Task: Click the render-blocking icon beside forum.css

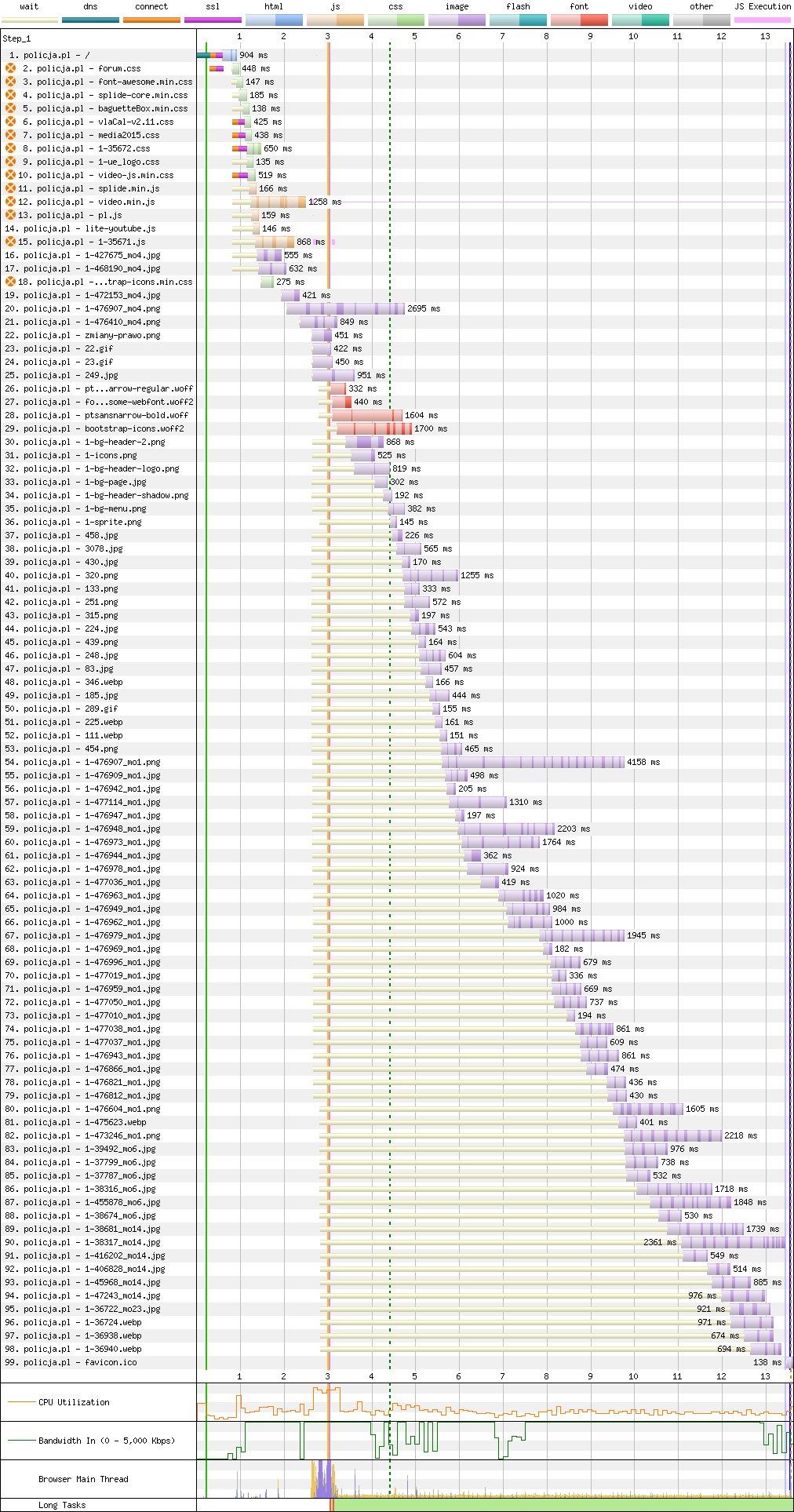Action: pos(10,68)
